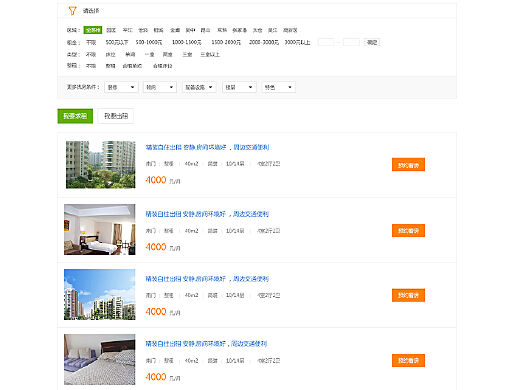Click the fourth listing's orange appointment button

(x=408, y=360)
